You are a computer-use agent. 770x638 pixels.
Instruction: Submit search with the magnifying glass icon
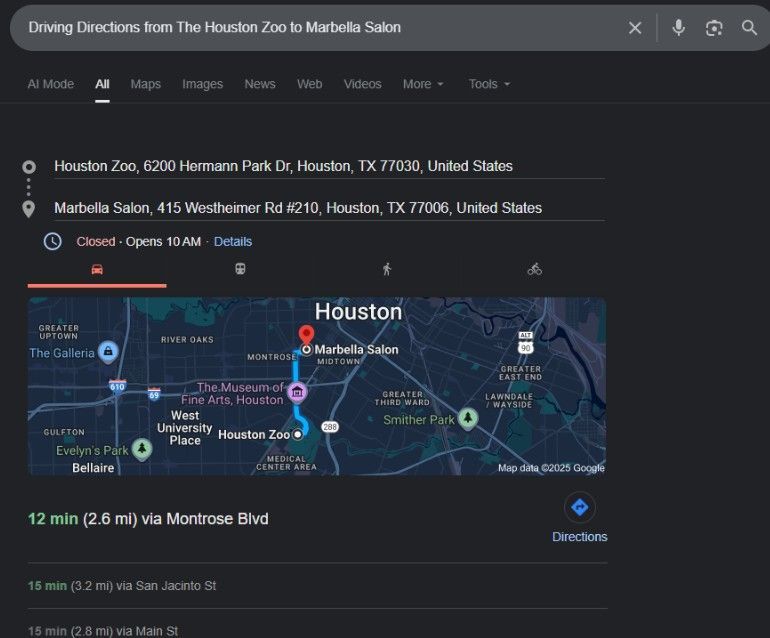click(749, 28)
